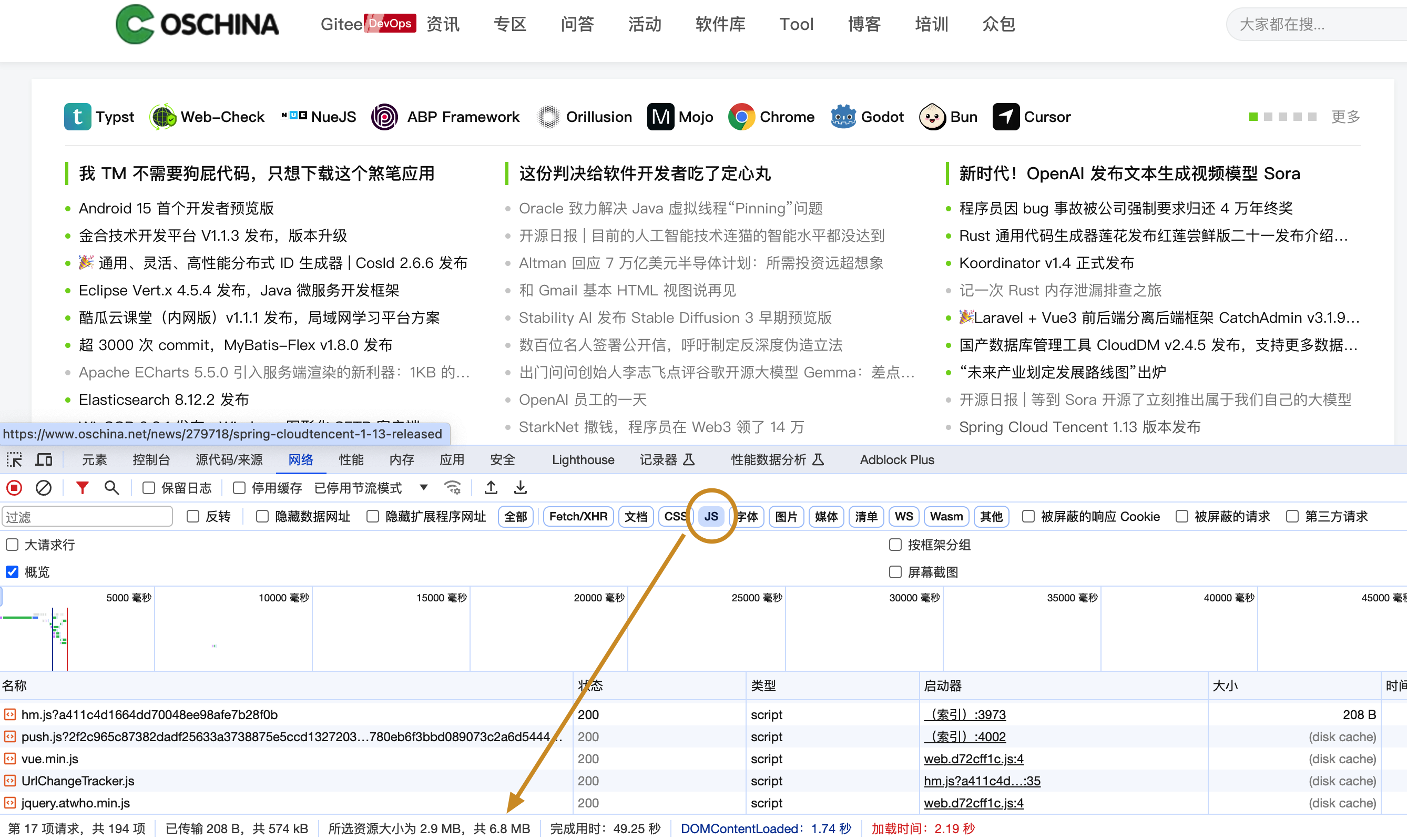This screenshot has width=1407, height=840.
Task: Click the export HAR download icon
Action: (x=520, y=487)
